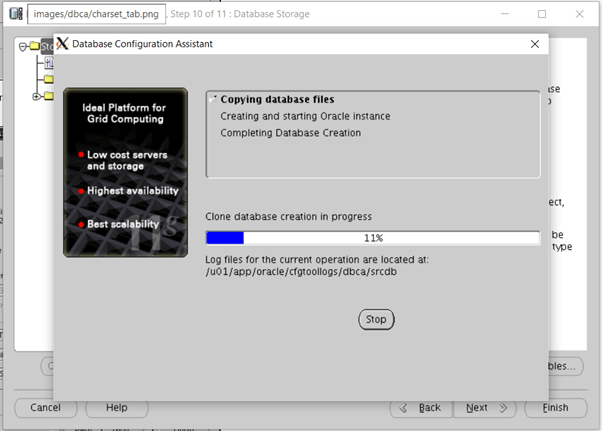Image resolution: width=602 pixels, height=431 pixels.
Task: Click the second folder icon in tree
Action: tap(47, 79)
